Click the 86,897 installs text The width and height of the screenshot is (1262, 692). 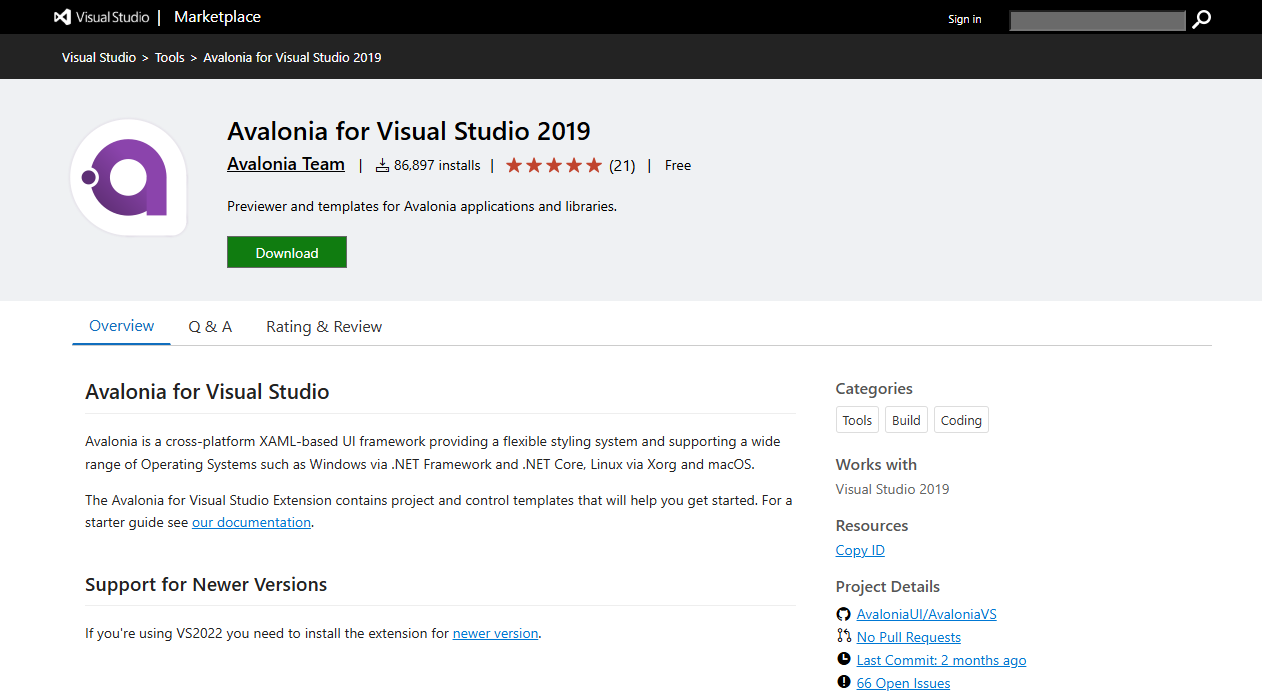pos(437,165)
